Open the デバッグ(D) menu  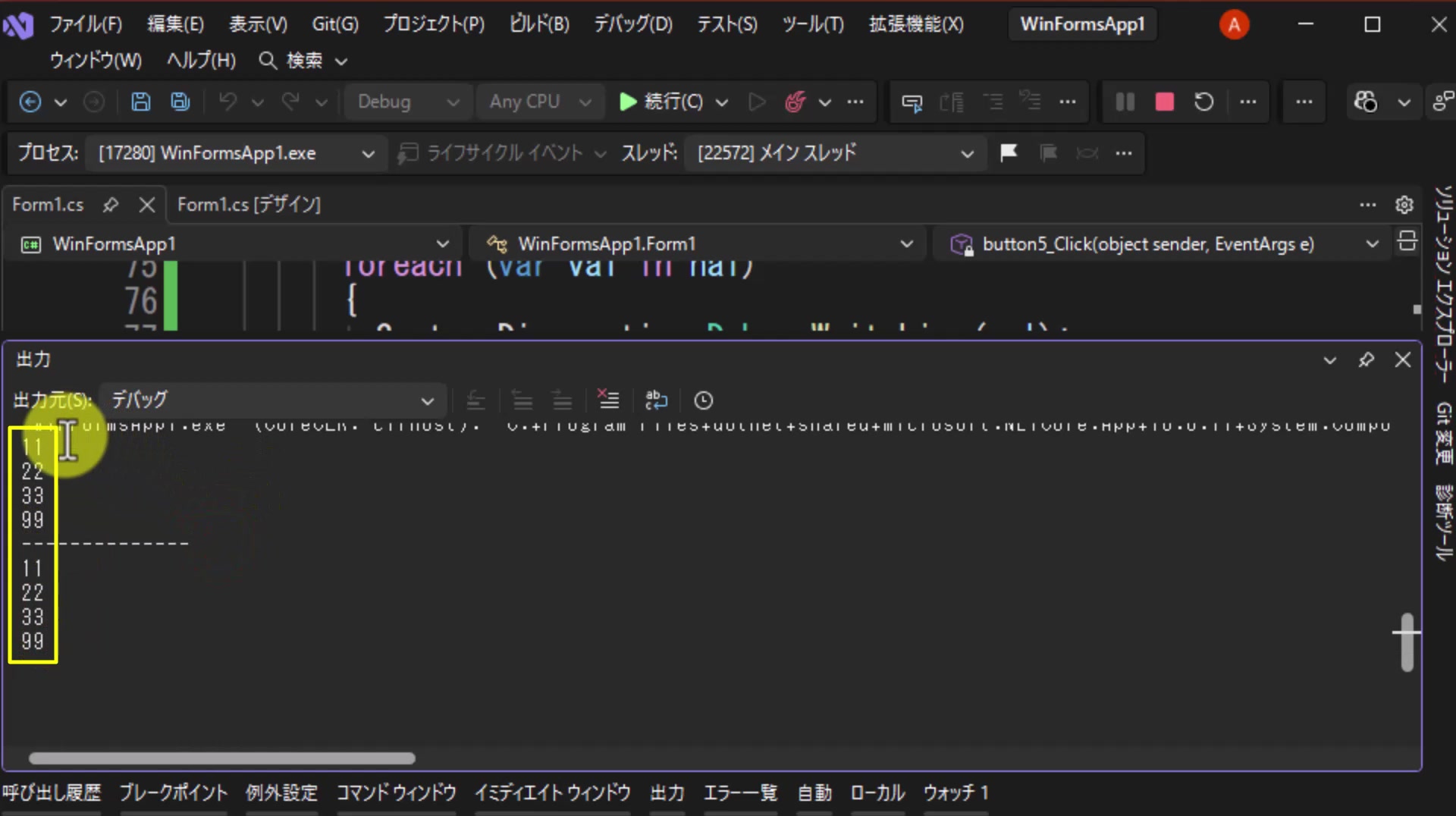[x=632, y=24]
